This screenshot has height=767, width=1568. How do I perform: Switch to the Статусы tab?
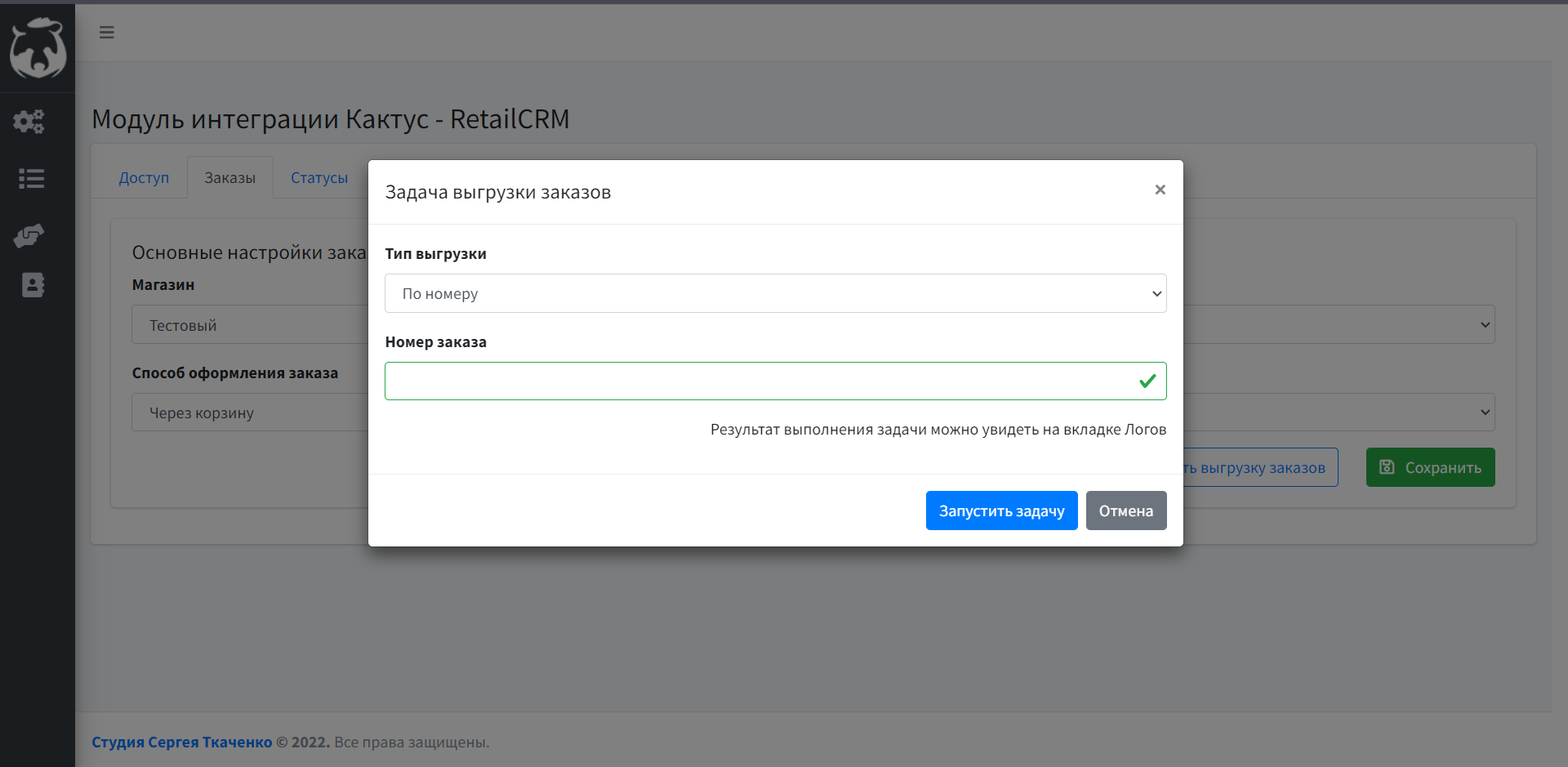point(319,177)
